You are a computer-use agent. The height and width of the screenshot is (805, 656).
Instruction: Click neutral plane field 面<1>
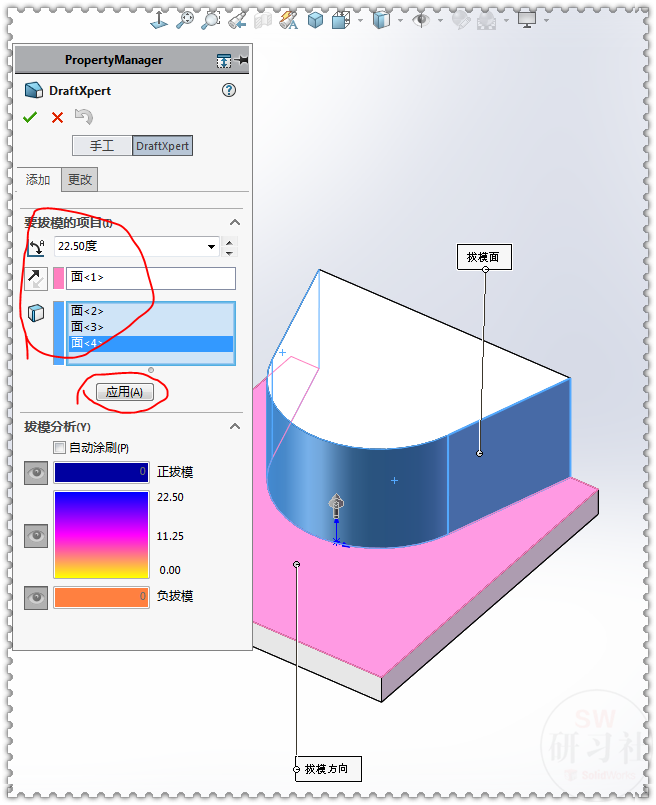tap(151, 278)
